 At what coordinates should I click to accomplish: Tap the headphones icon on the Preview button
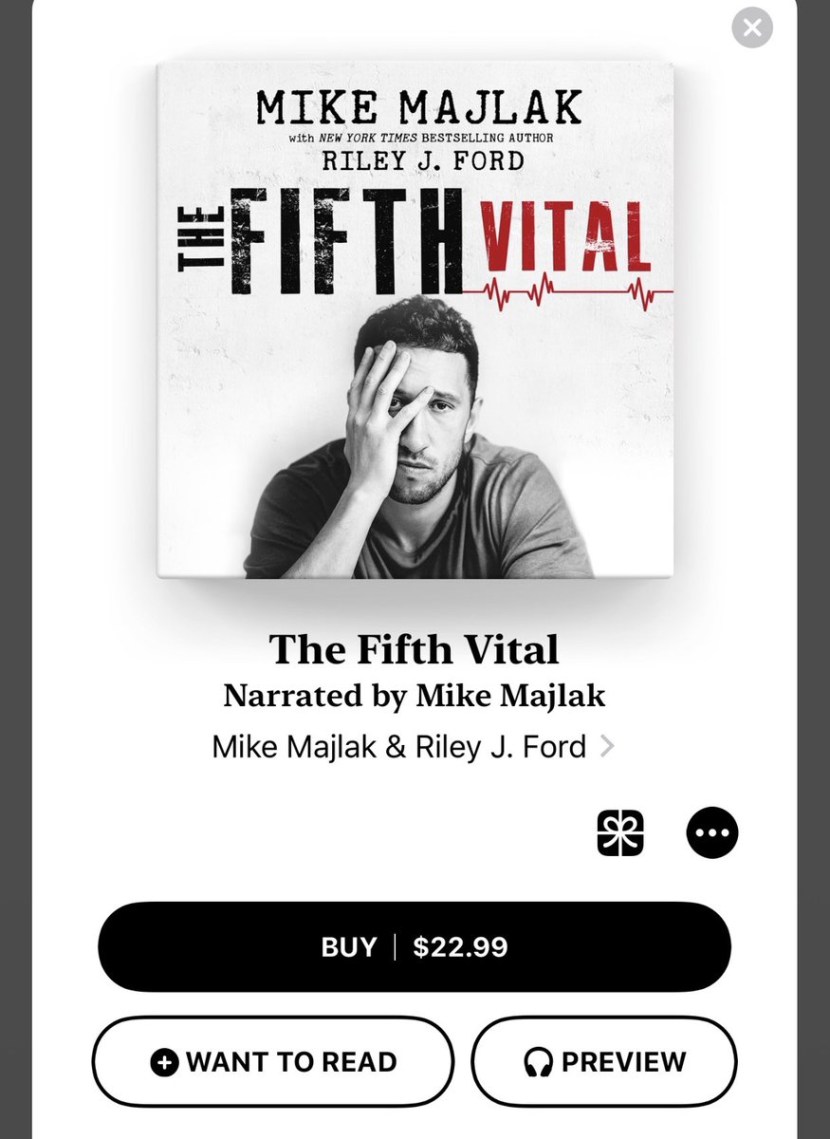click(x=538, y=1062)
